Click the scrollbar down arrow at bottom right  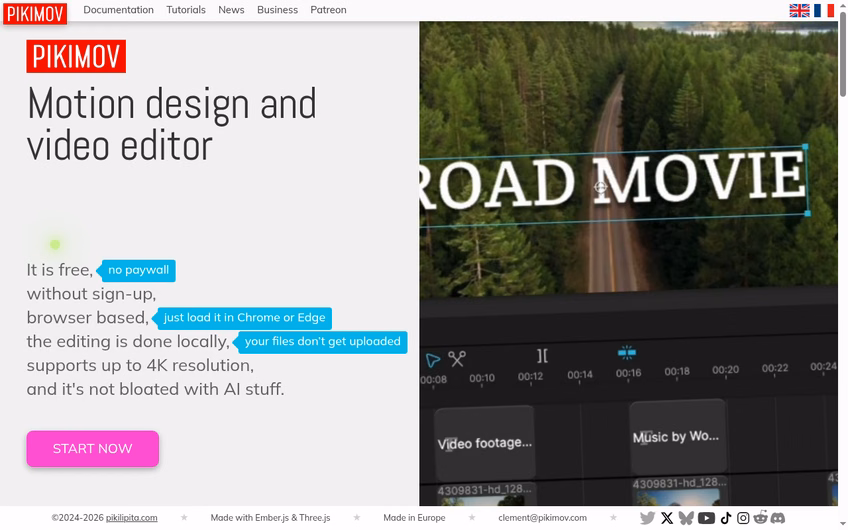click(x=843, y=526)
